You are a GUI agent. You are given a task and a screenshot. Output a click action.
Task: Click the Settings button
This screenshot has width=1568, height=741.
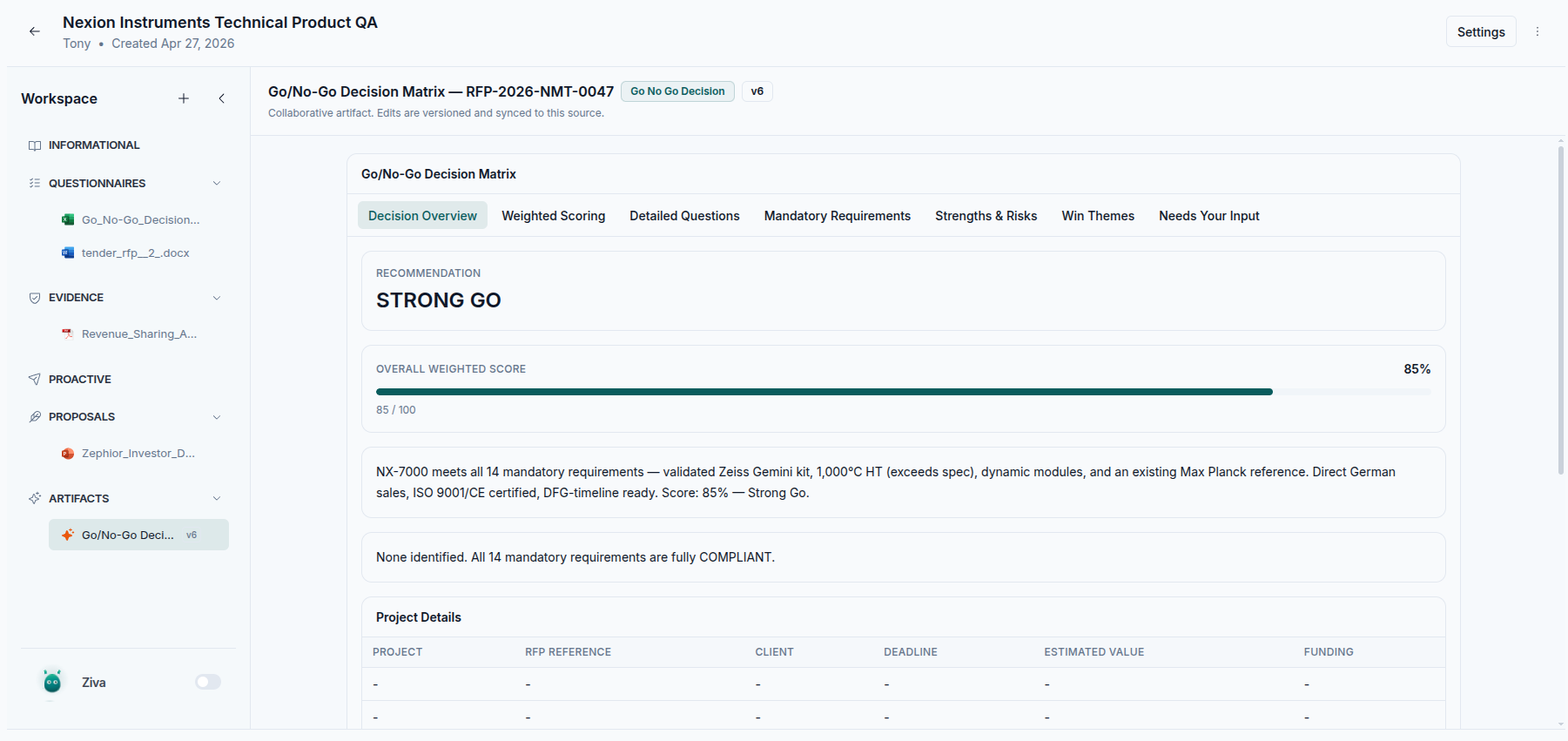click(1480, 32)
